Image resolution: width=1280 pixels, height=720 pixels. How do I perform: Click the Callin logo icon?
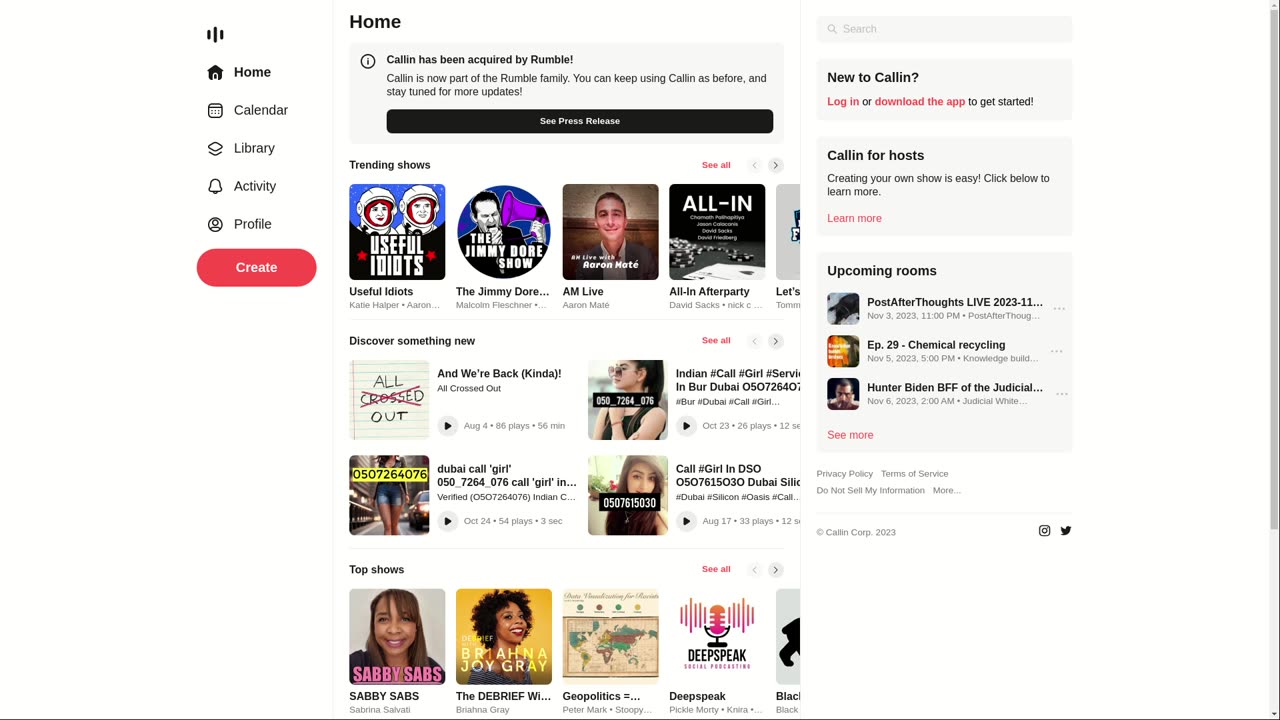click(x=215, y=35)
